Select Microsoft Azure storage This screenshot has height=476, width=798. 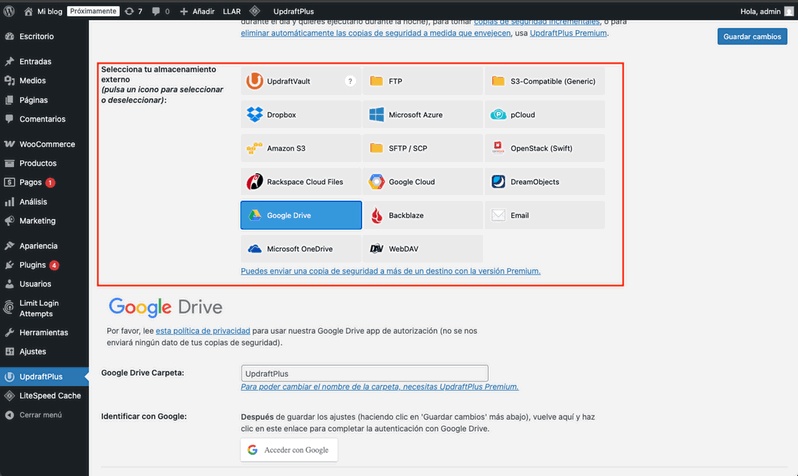422,115
